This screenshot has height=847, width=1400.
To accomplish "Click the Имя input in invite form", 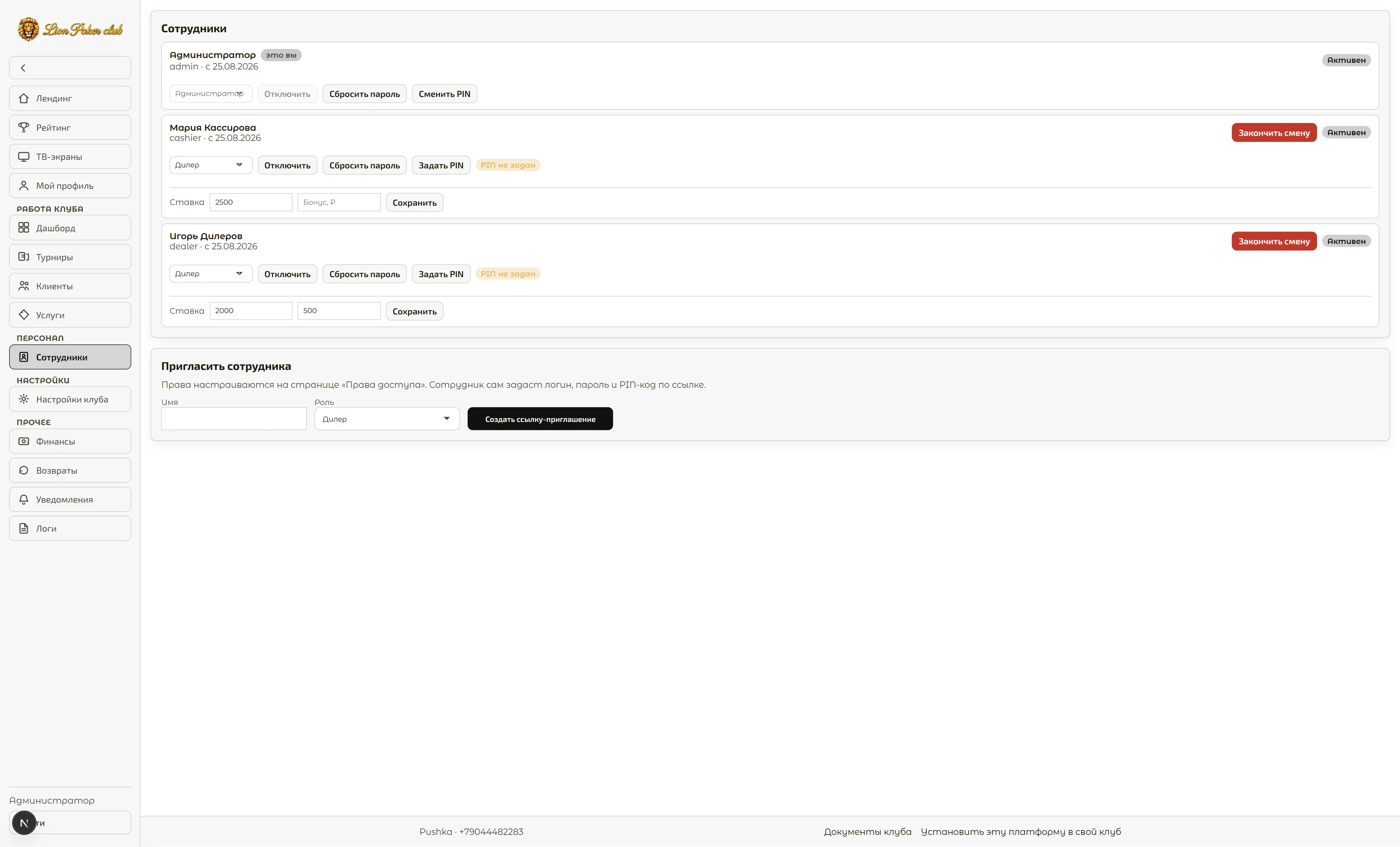I will coord(234,419).
